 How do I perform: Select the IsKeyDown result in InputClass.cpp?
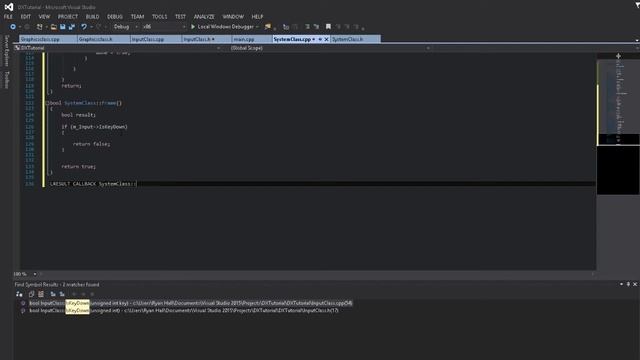click(191, 303)
